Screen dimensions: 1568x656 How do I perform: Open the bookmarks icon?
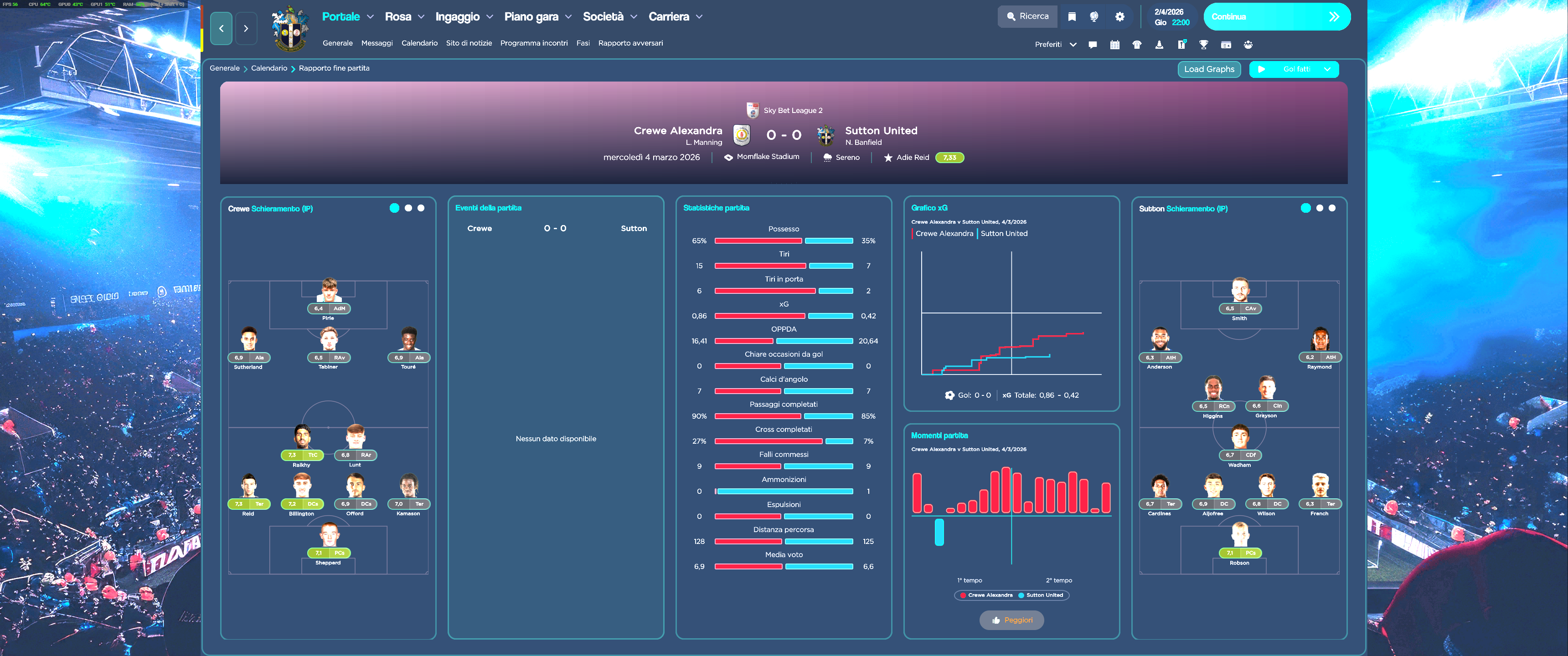[x=1072, y=16]
